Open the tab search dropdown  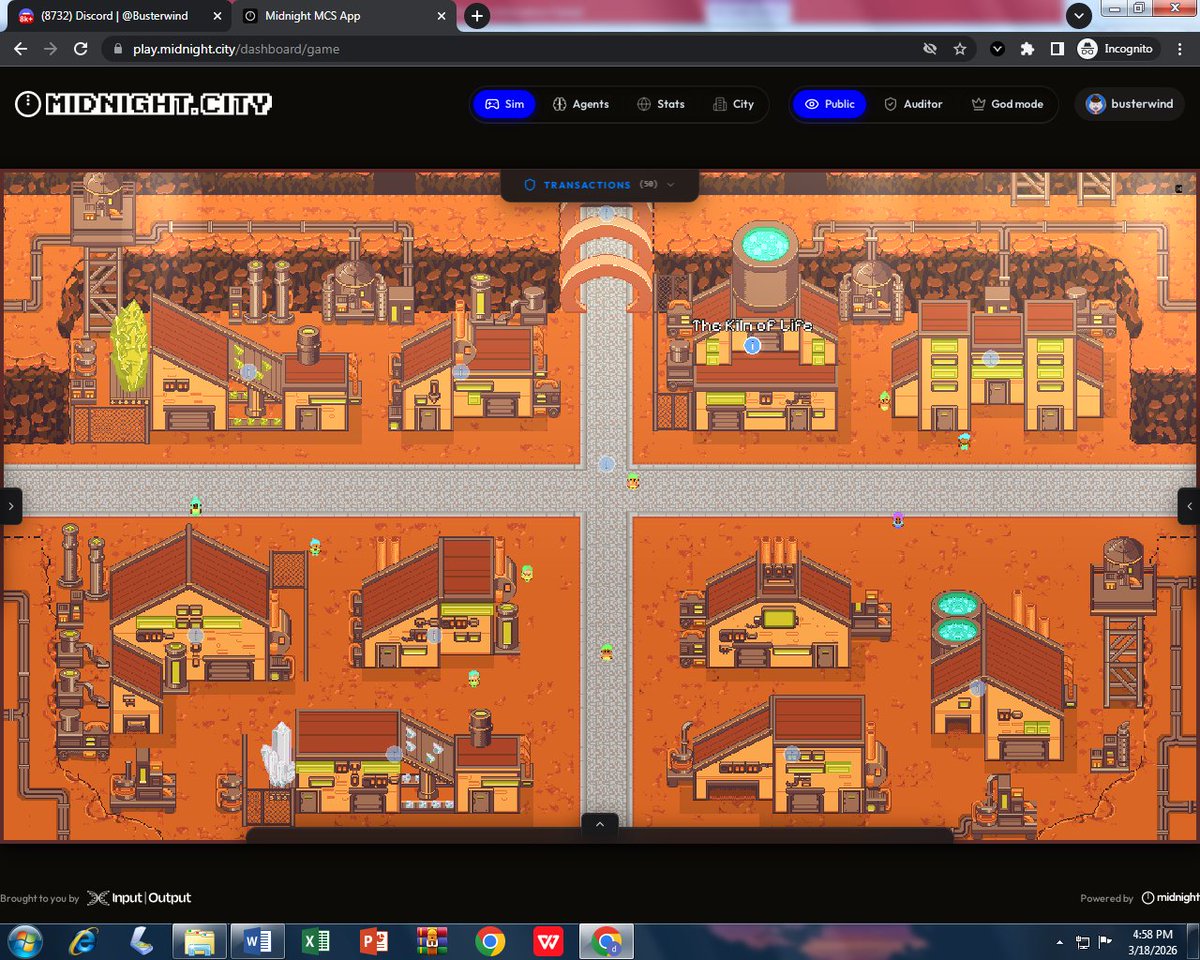click(1078, 16)
